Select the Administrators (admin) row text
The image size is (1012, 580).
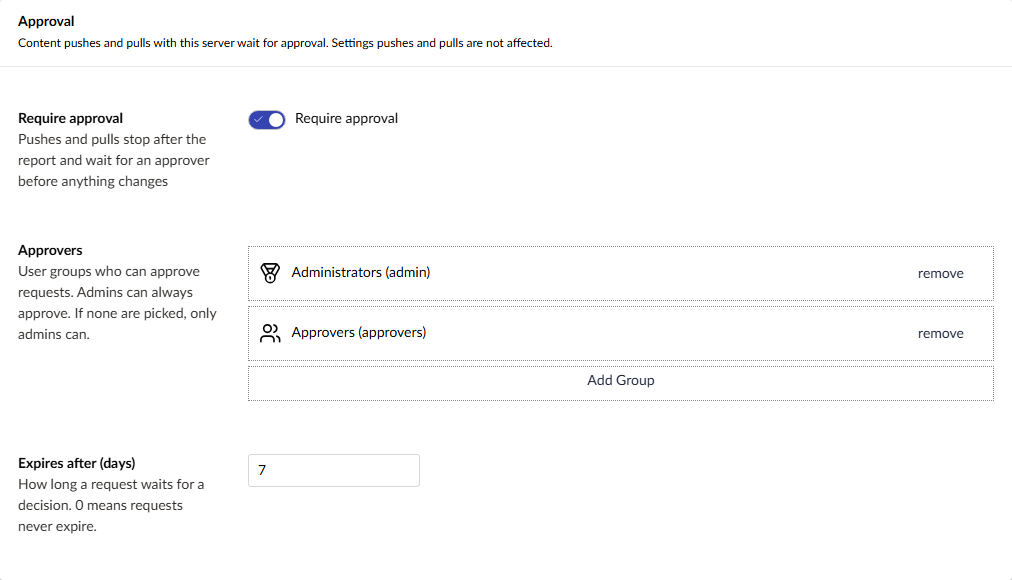click(x=361, y=272)
